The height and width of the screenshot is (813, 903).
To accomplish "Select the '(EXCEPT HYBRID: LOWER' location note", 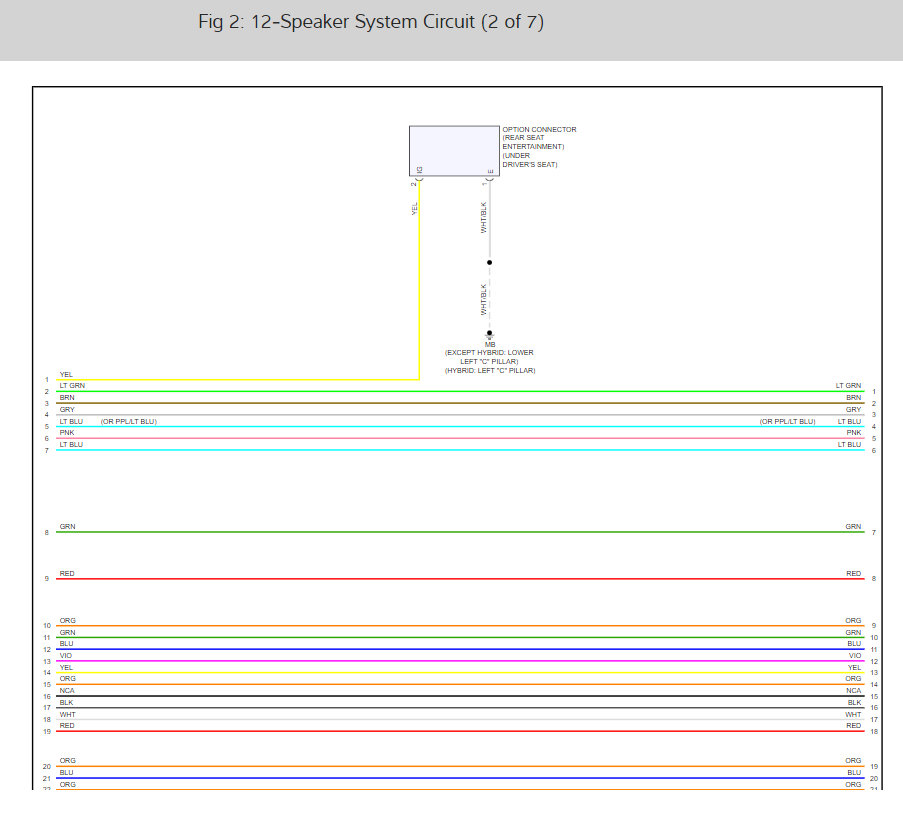I will (x=490, y=352).
